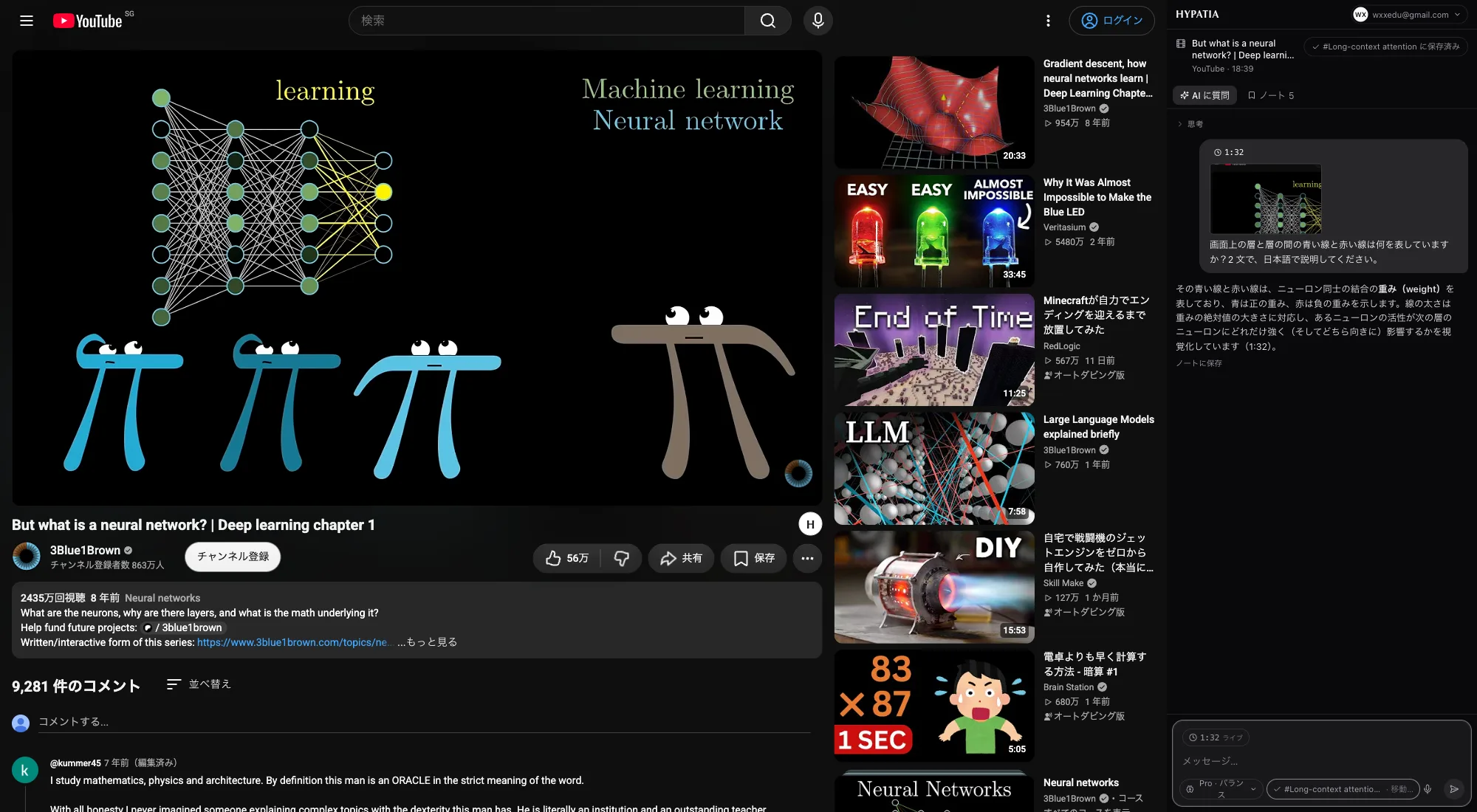Subscribe with the チャンネル登録 button

(233, 557)
